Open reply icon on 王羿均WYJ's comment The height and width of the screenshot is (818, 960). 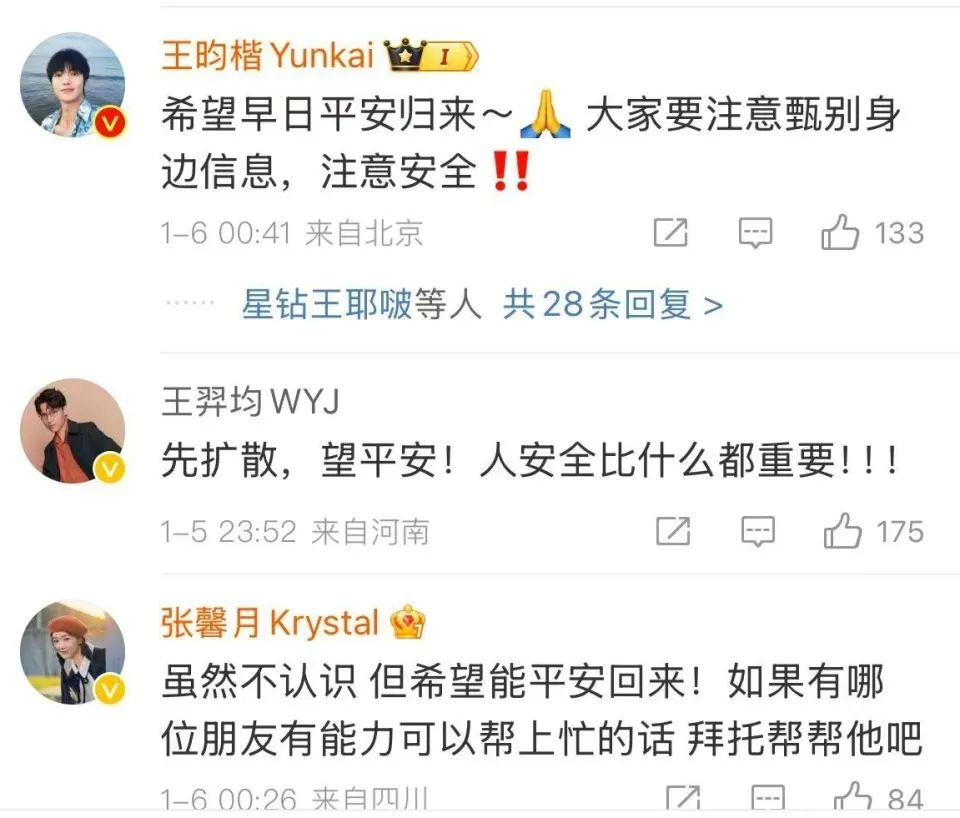click(x=758, y=531)
